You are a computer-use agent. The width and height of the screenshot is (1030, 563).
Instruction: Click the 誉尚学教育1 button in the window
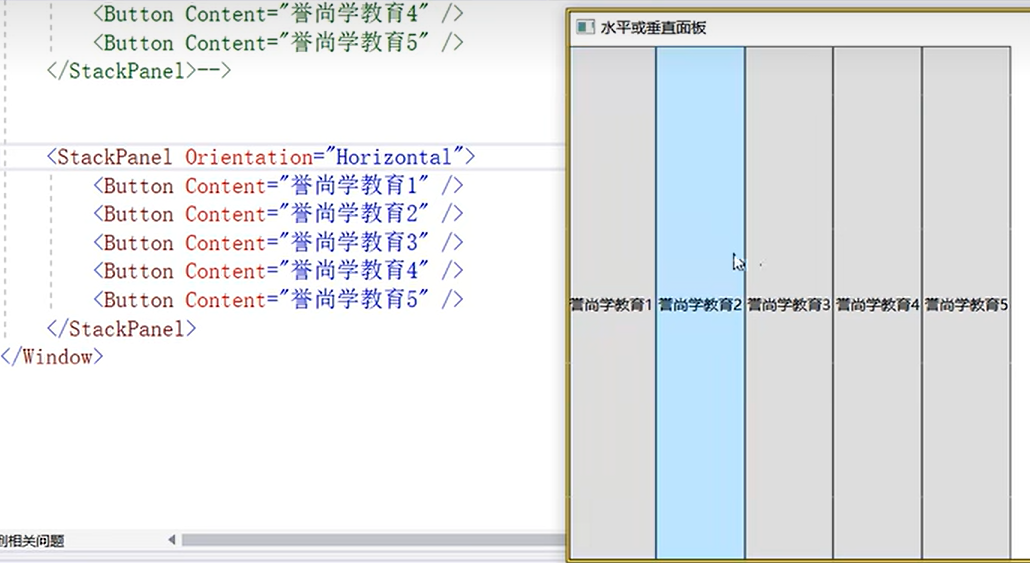coord(613,302)
